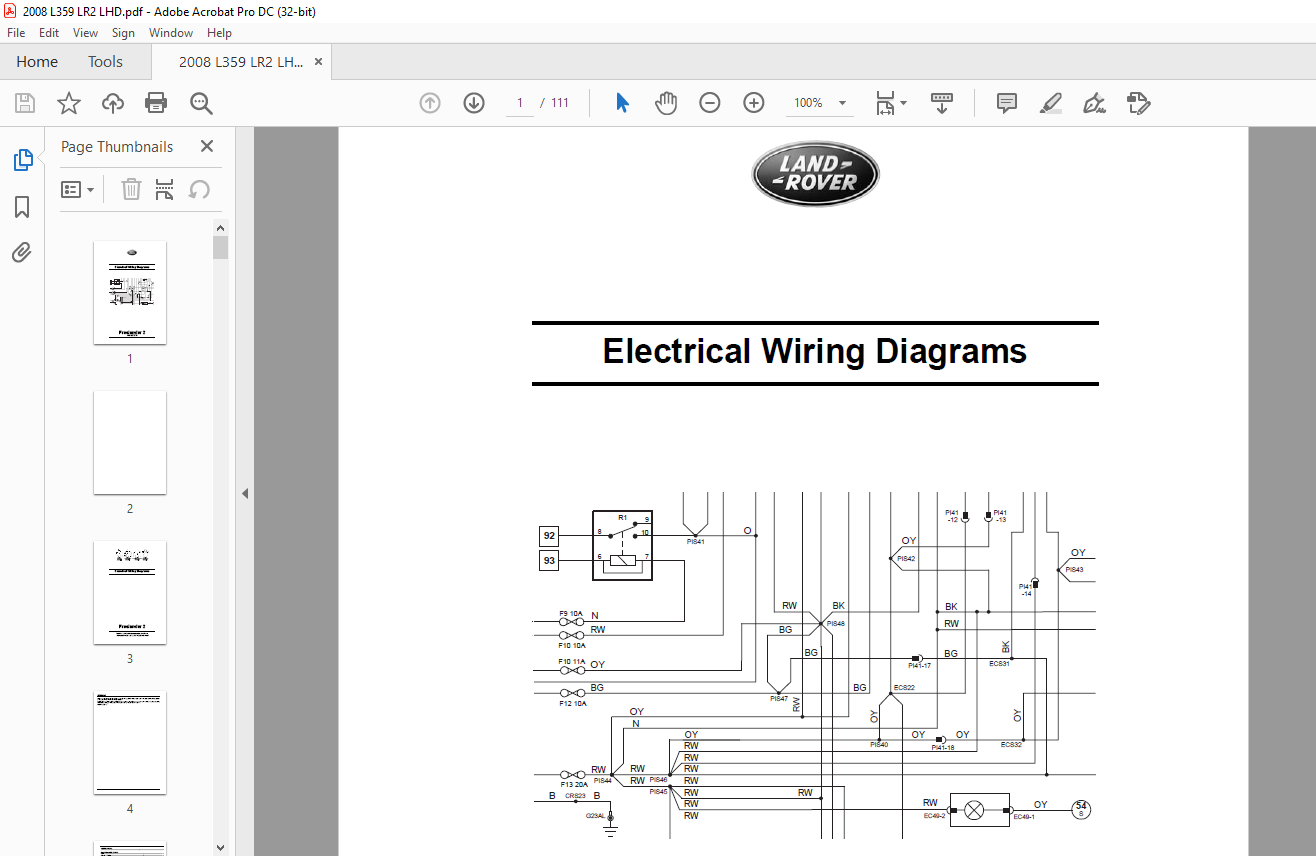Rotate selected page icon in thumbnails panel
This screenshot has width=1316, height=856.
(199, 189)
